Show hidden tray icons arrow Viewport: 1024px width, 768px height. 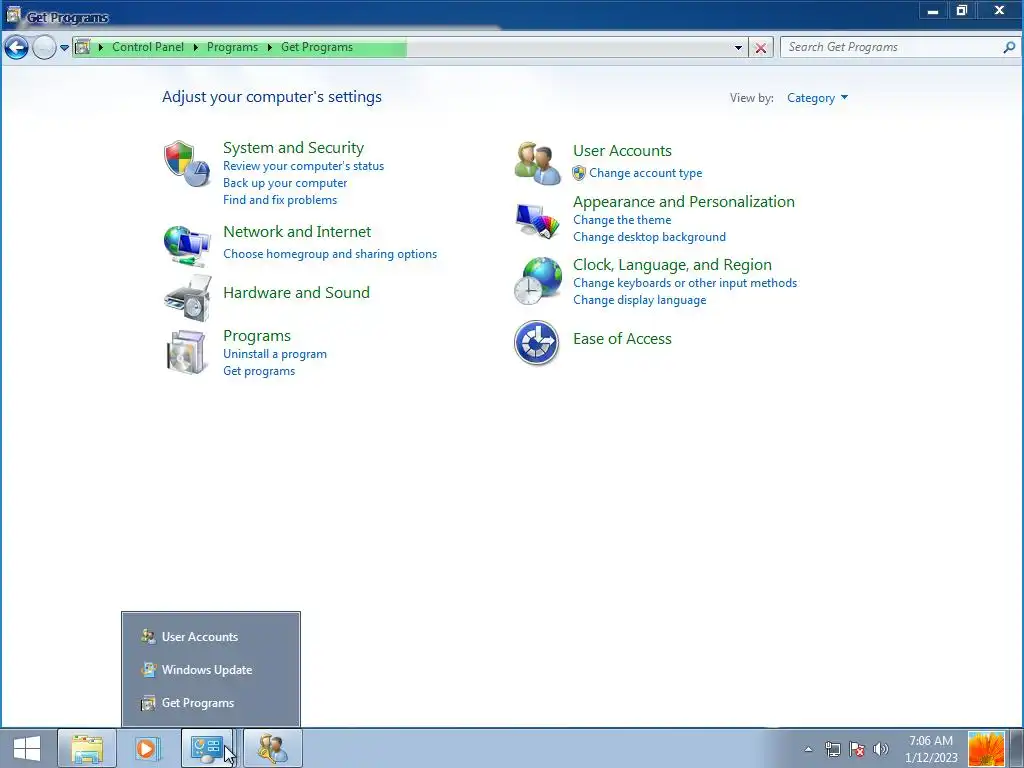[x=808, y=749]
